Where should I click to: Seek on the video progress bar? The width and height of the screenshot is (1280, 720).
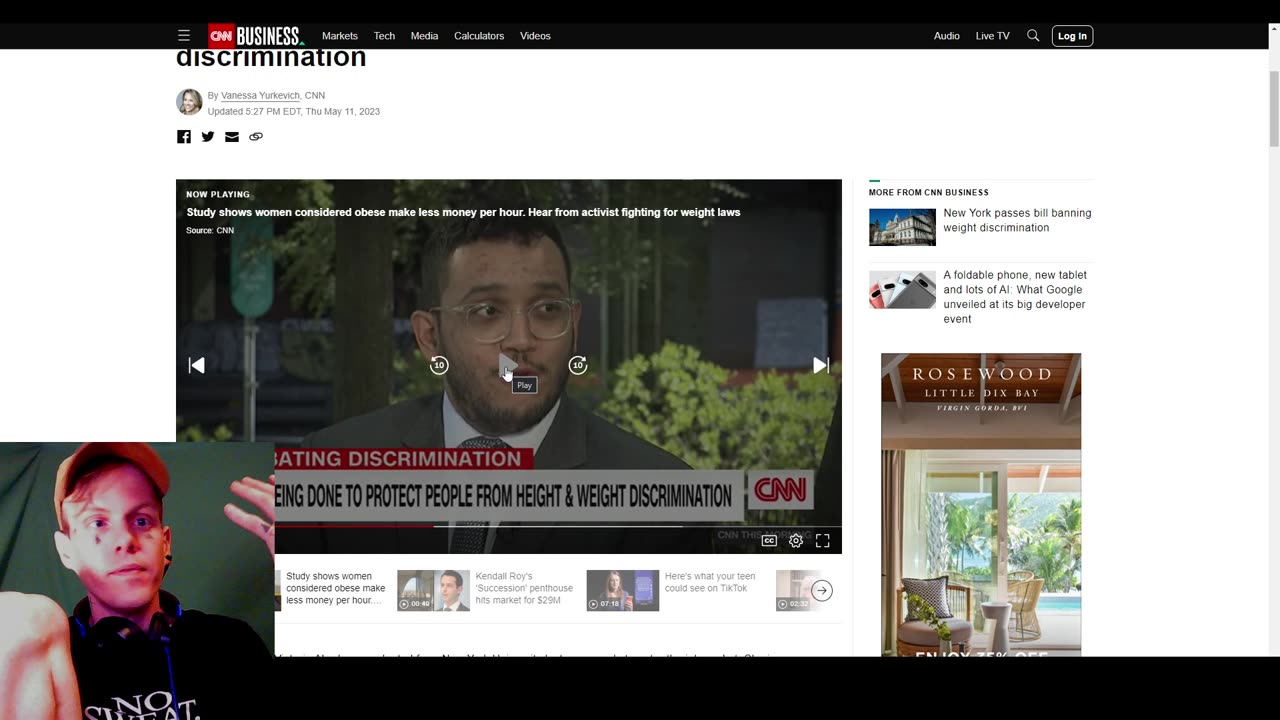tap(558, 526)
